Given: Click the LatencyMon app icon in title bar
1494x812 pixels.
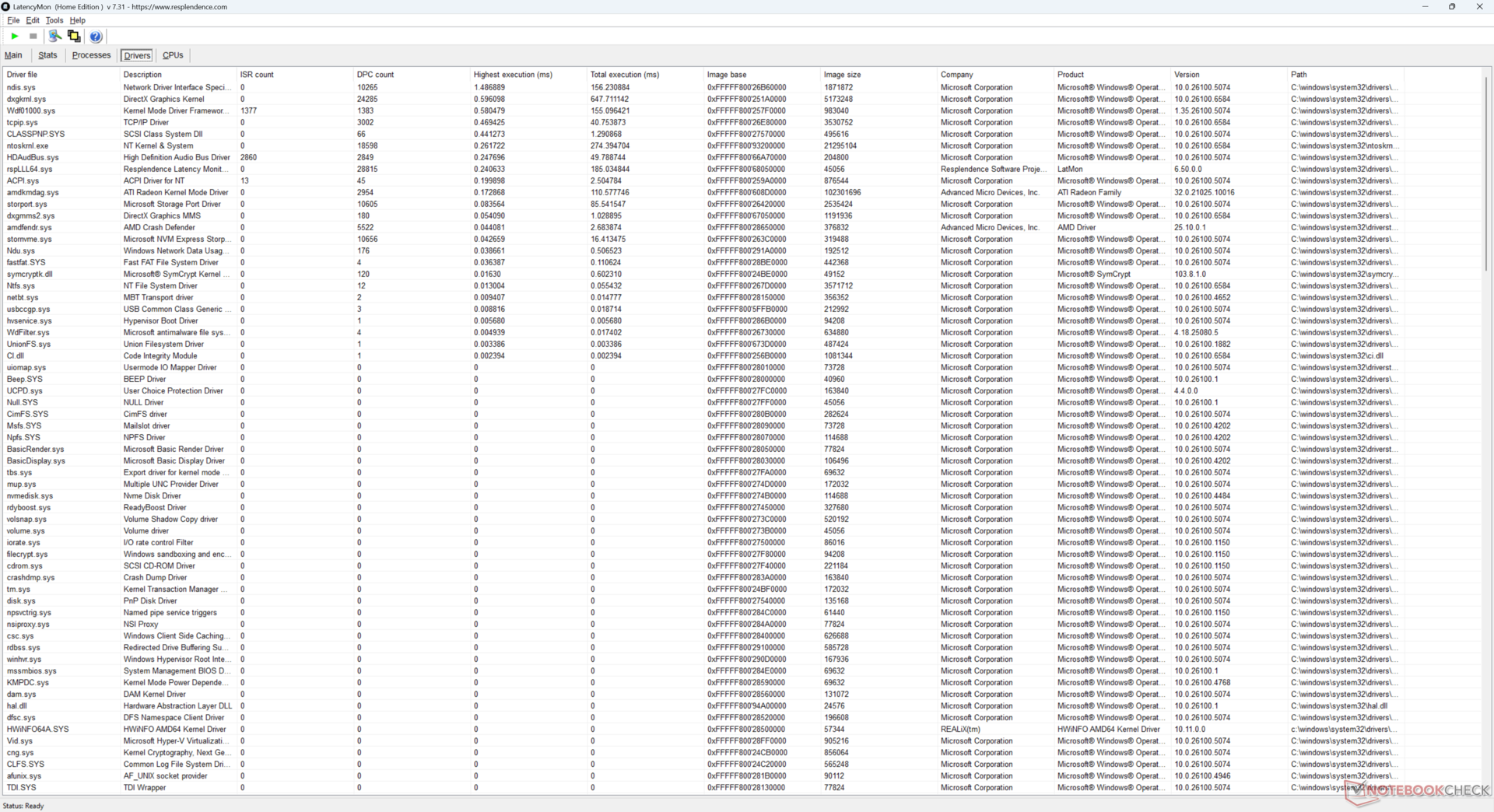Looking at the screenshot, I should [6, 7].
